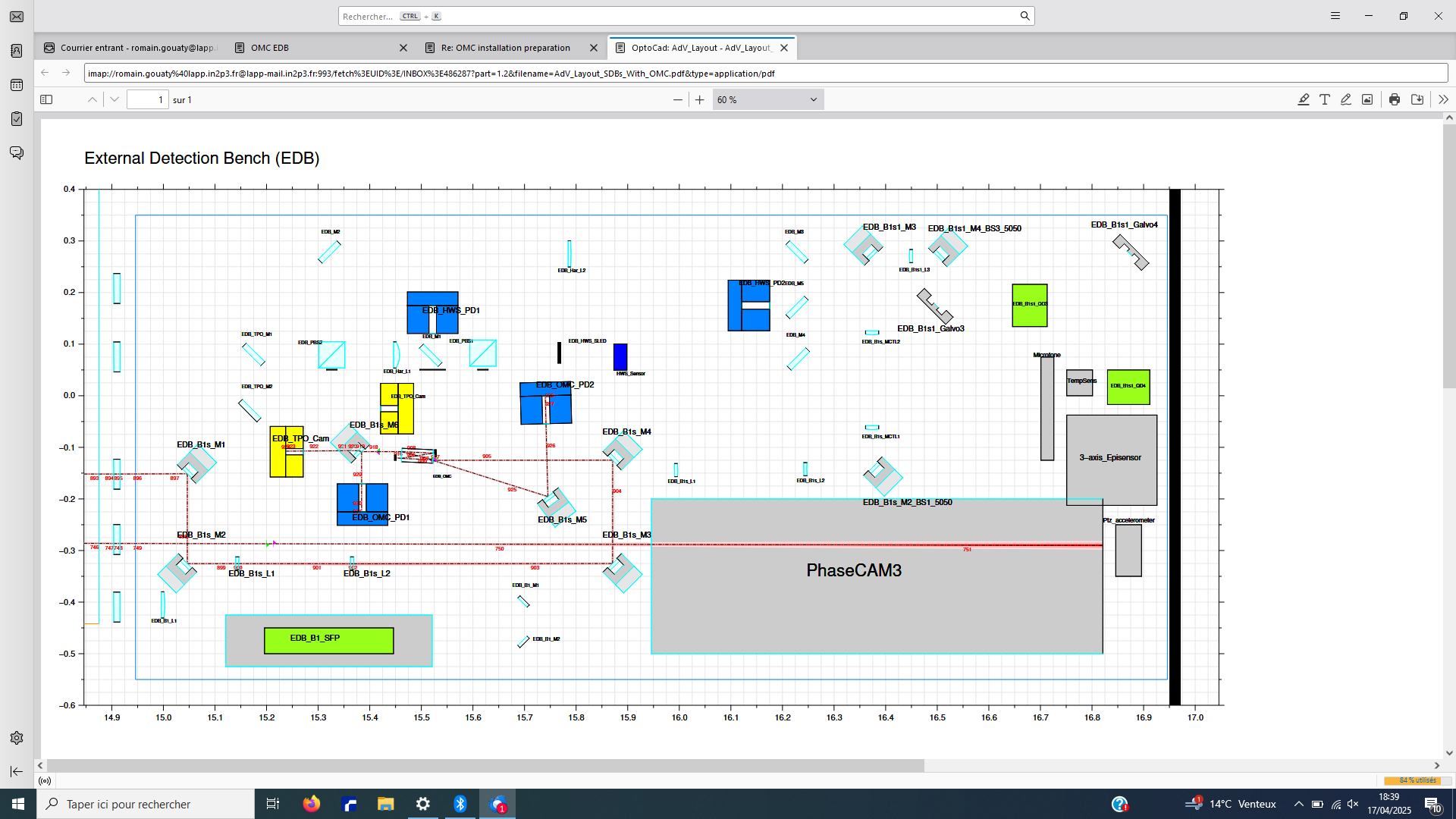Switch to Re: OMC installation preparation tab
The image size is (1456, 819).
tap(506, 48)
